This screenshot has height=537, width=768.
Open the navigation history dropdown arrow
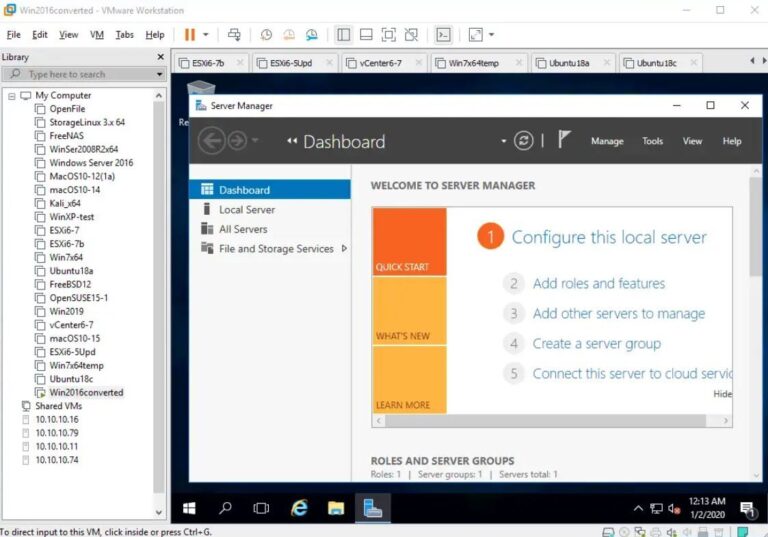click(x=255, y=141)
